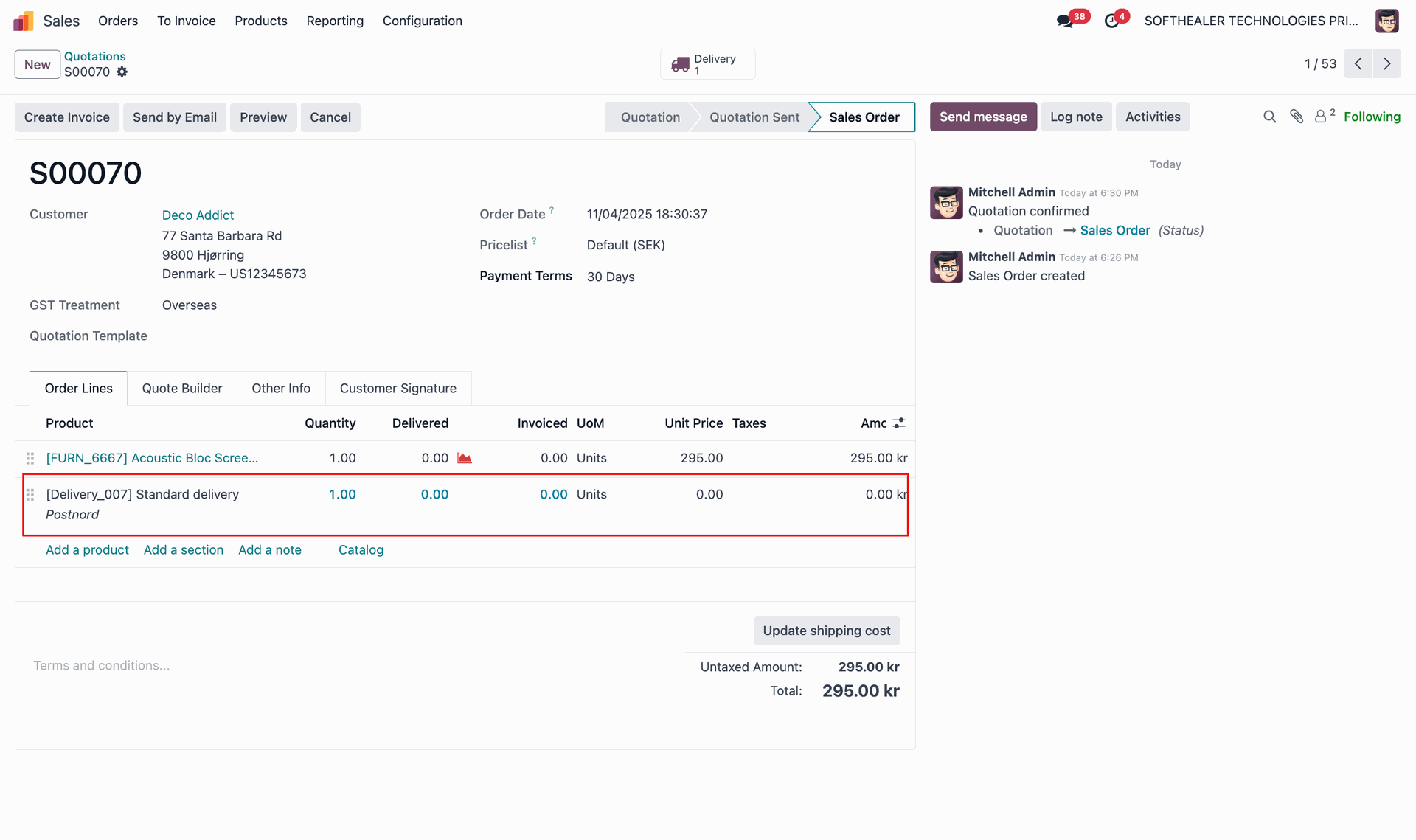Go to previous record arrow

(1358, 64)
